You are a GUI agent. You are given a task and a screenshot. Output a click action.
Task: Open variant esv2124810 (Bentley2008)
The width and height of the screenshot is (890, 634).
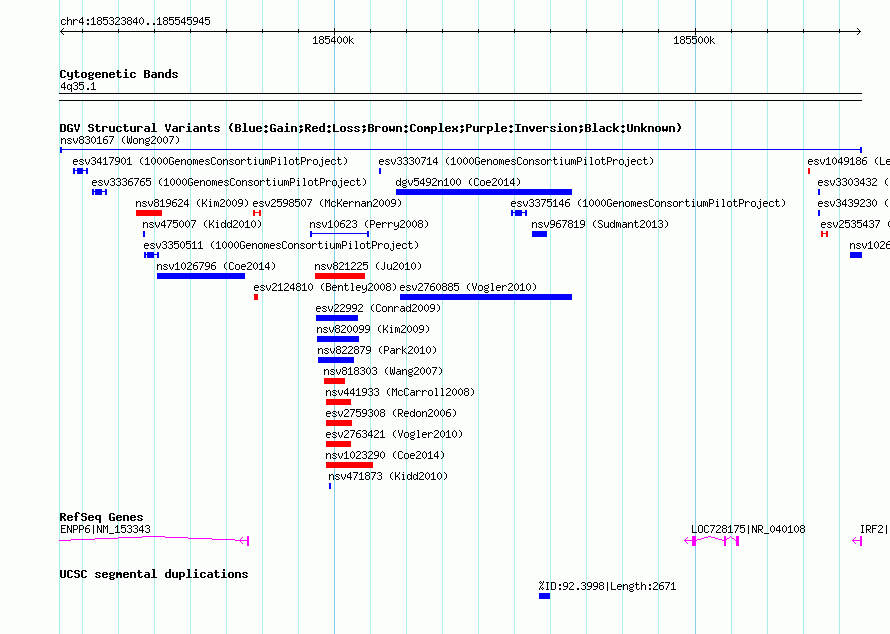(325, 287)
